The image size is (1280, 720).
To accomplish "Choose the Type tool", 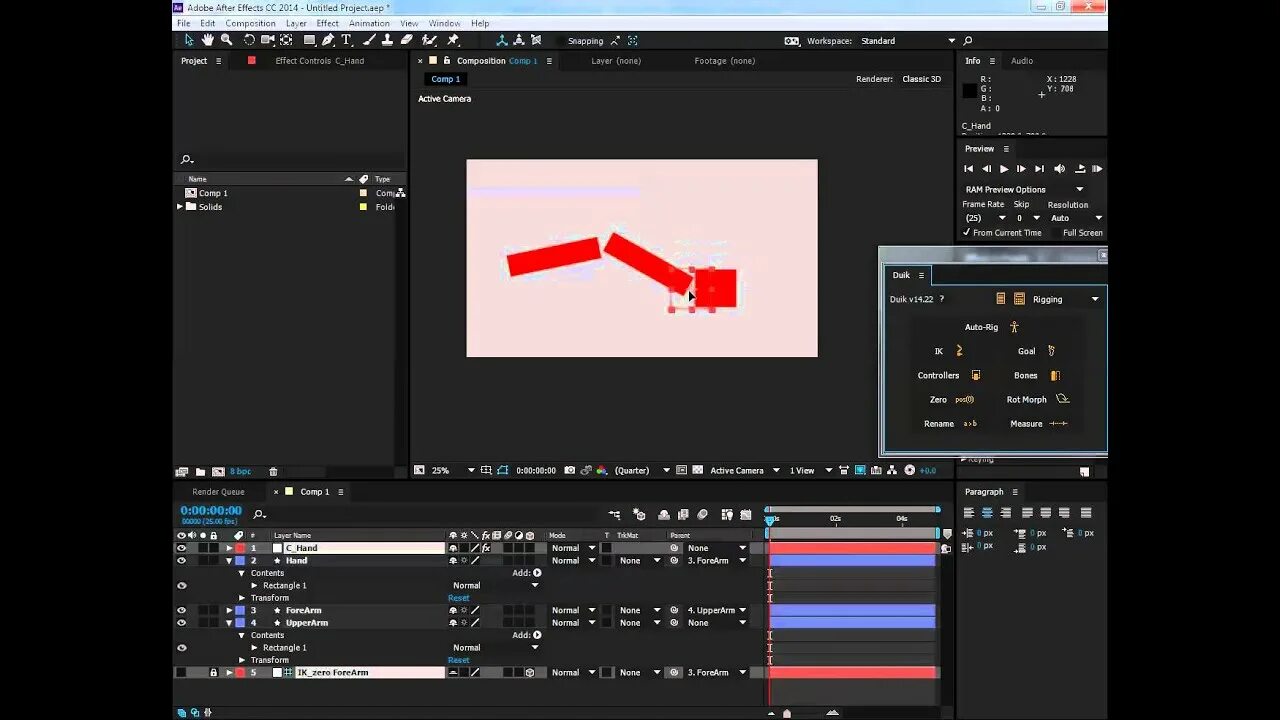I will click(x=346, y=41).
